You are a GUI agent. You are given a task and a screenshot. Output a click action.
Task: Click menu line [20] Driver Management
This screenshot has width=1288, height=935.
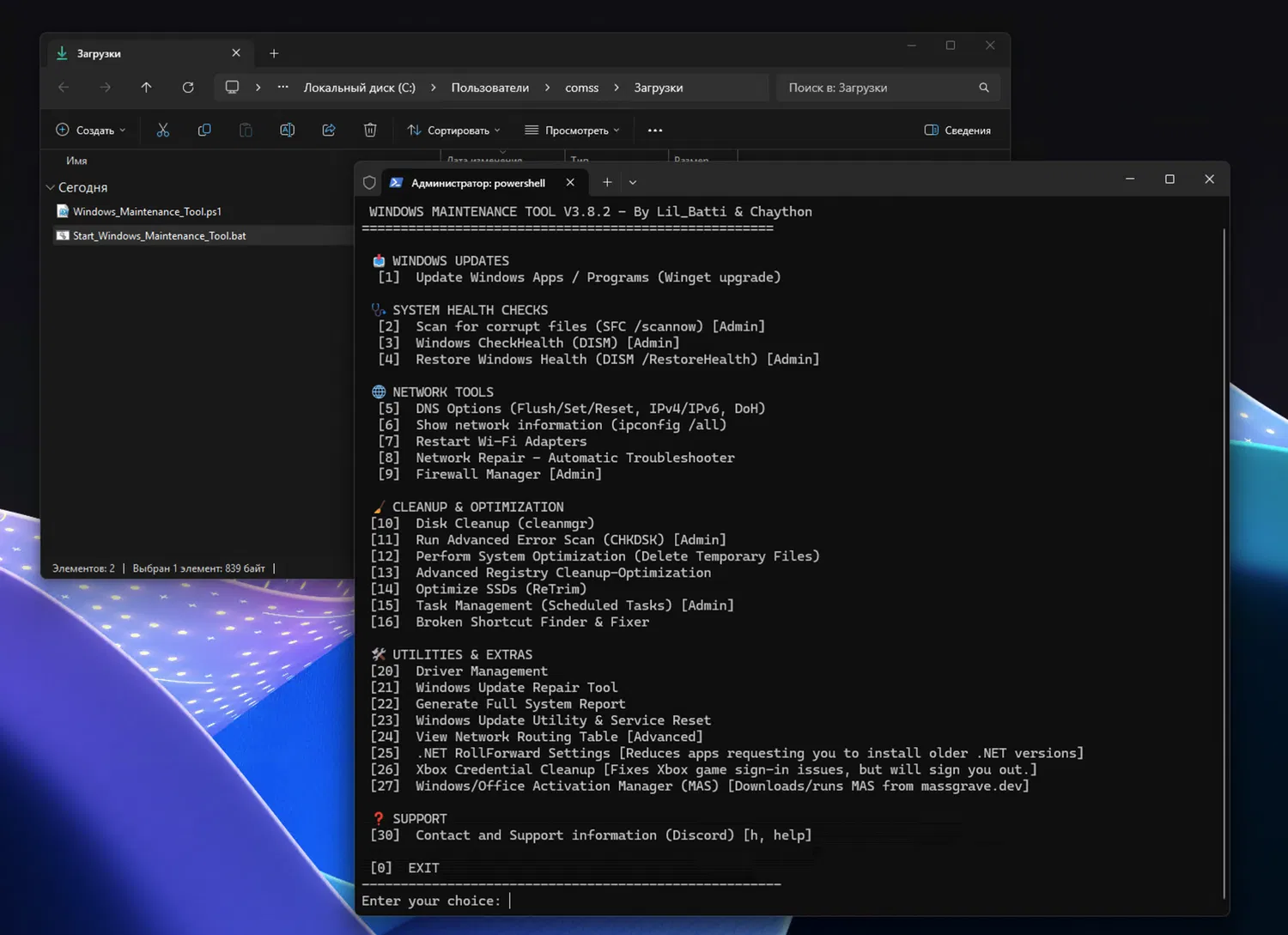click(x=459, y=671)
